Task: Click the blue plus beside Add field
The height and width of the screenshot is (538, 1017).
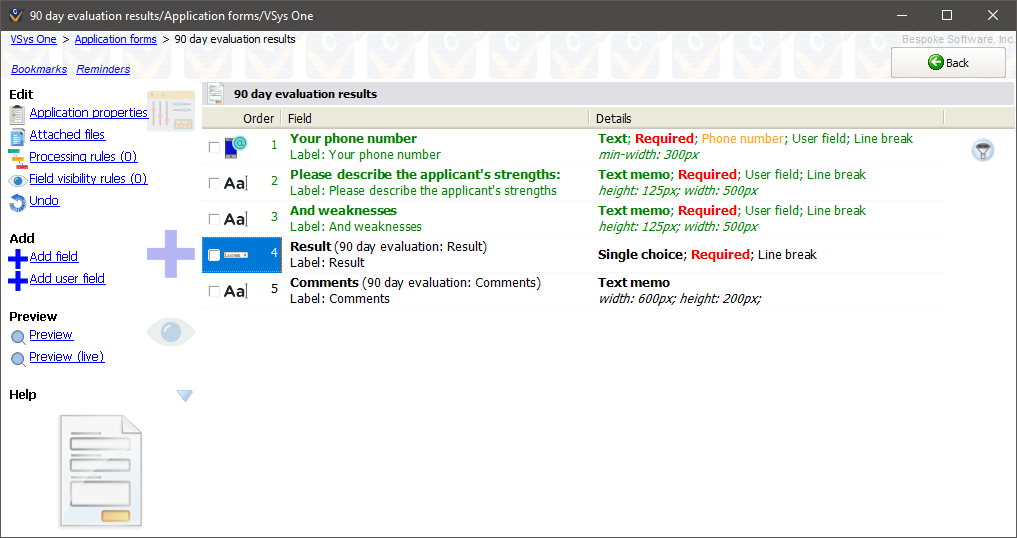Action: (x=17, y=258)
